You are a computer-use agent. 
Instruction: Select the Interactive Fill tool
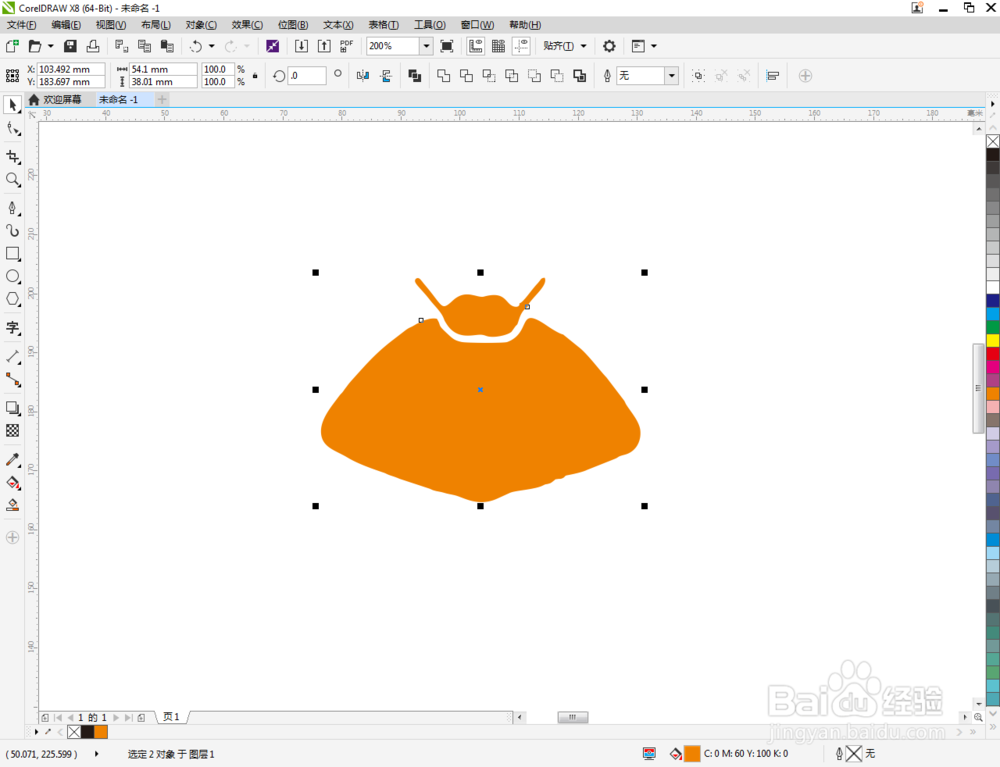click(x=13, y=483)
